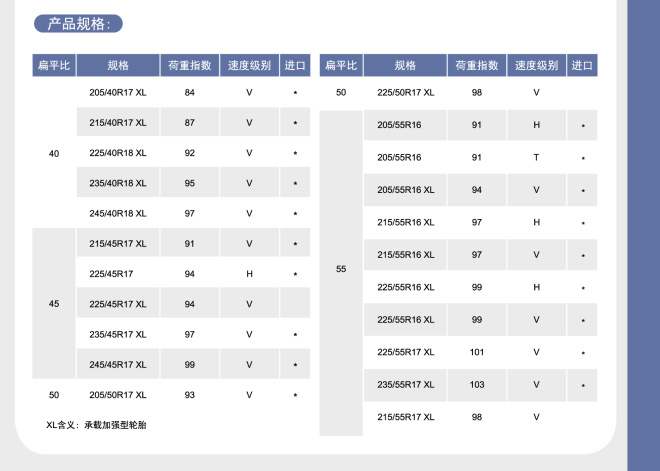Click the 205/50R17 XL spec cell
The height and width of the screenshot is (471, 660).
click(x=118, y=395)
